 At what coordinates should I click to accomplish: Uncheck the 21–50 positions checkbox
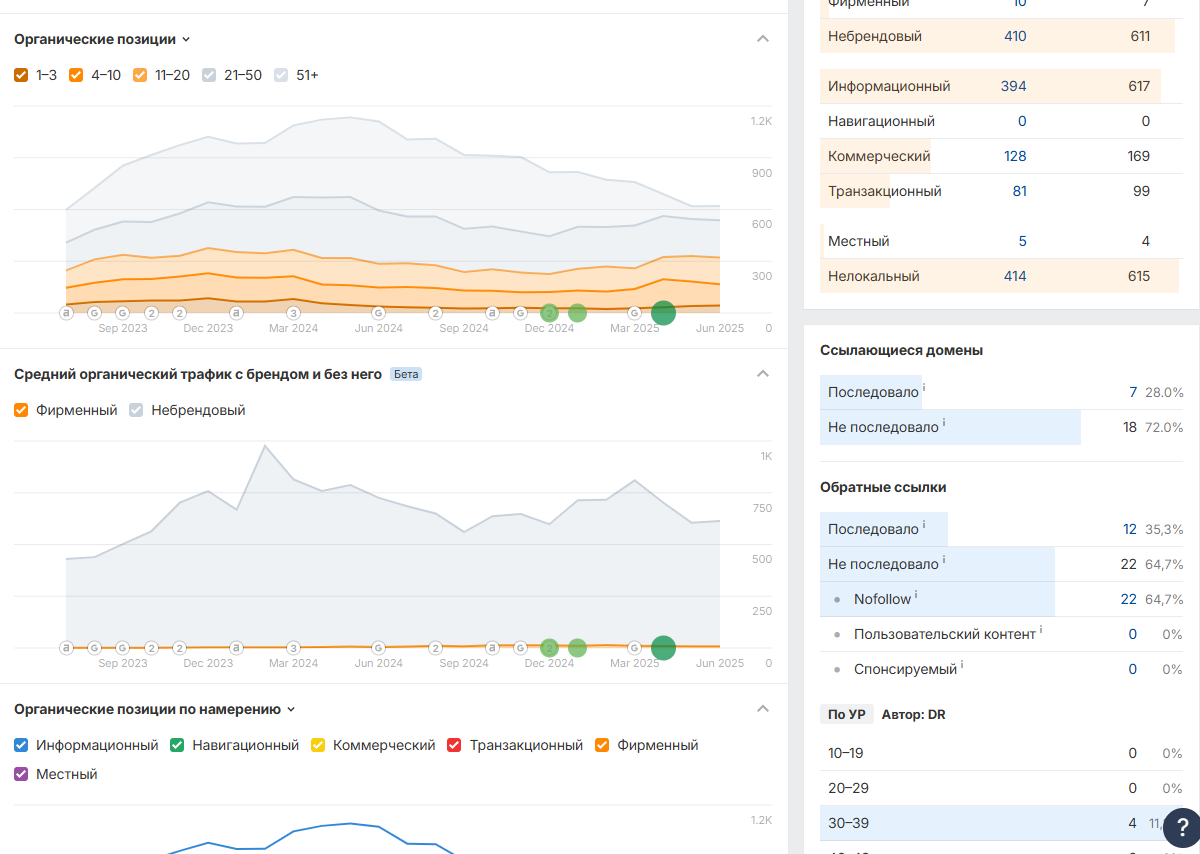[209, 75]
